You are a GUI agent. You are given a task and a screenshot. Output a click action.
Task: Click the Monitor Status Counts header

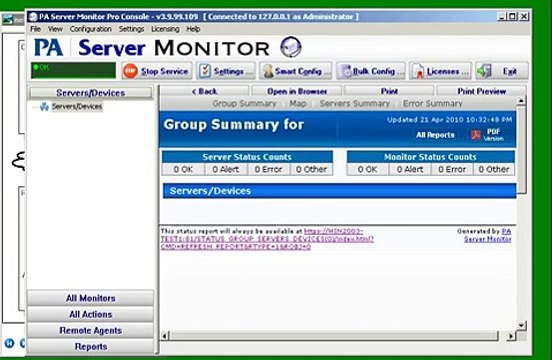tap(430, 157)
